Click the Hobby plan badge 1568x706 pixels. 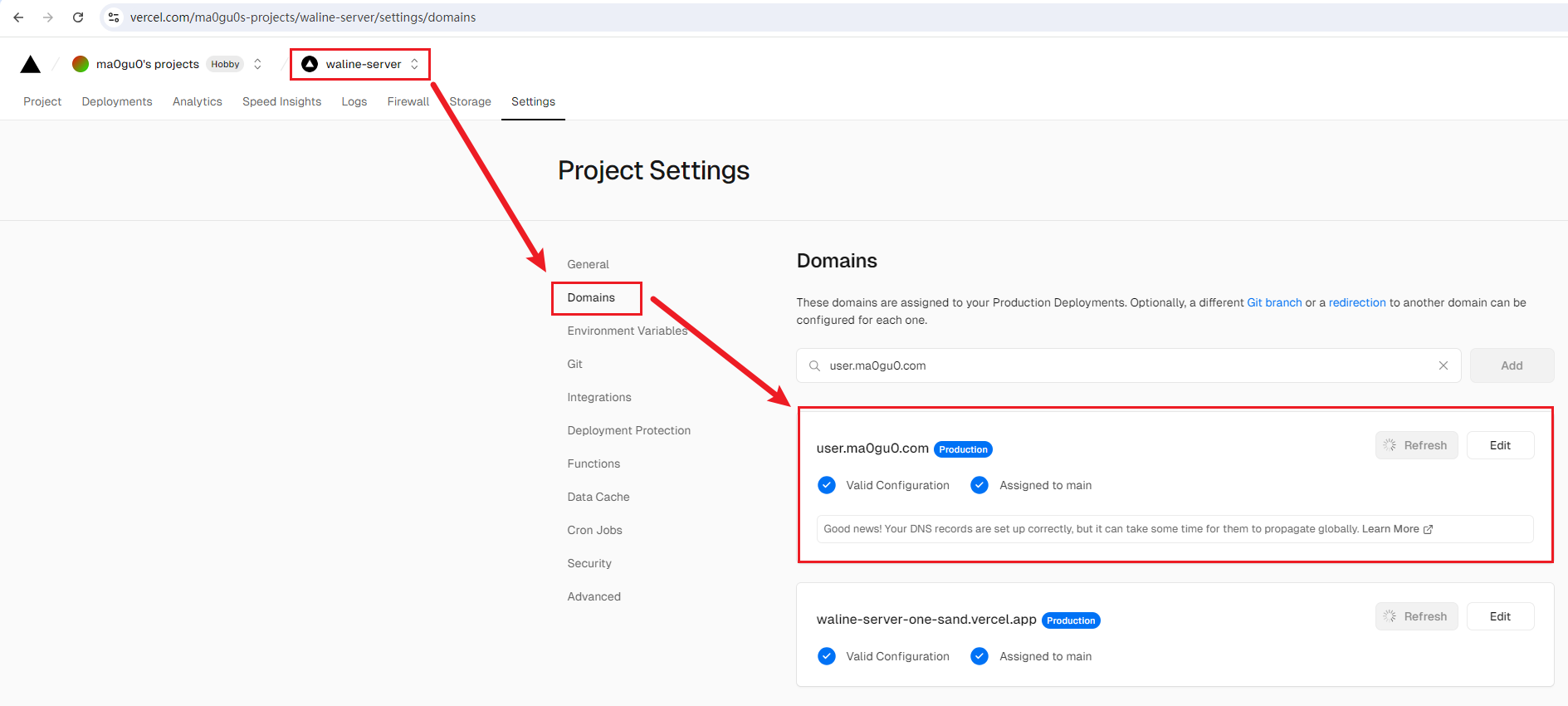click(x=225, y=64)
